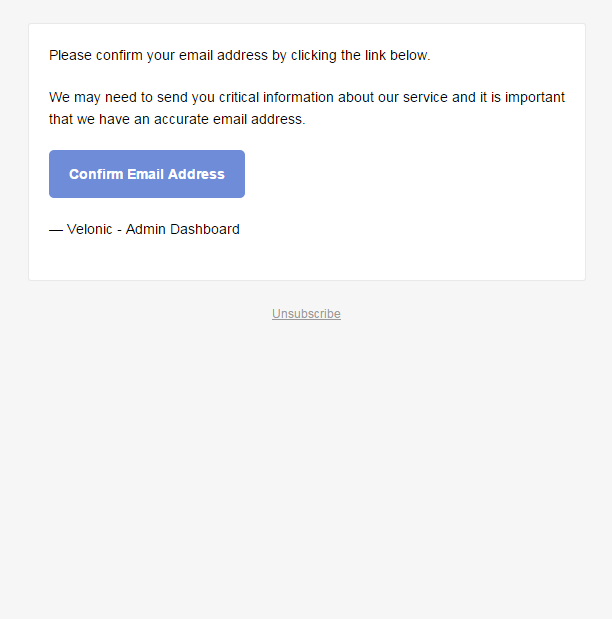
Task: Click the em dash before Velonic
Action: click(56, 229)
